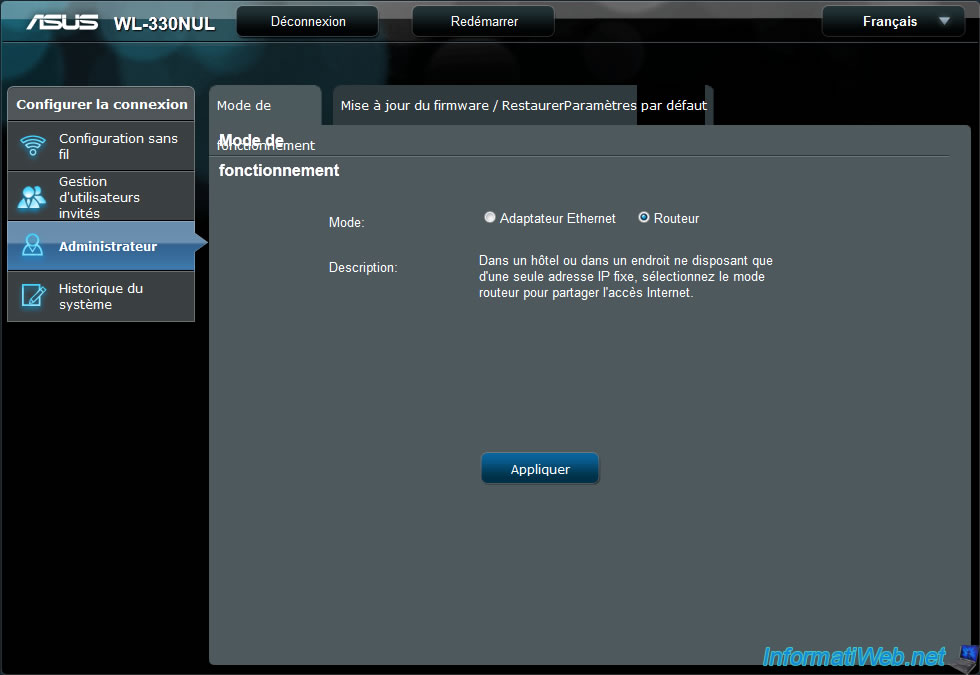
Task: Open the Français language dropdown
Action: coord(893,22)
